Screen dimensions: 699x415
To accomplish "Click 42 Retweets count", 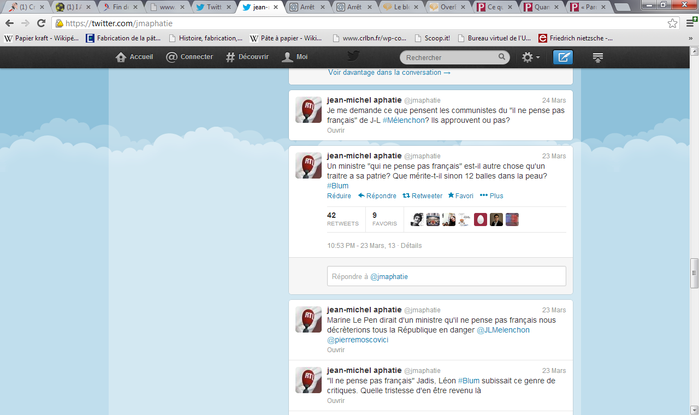I will coord(342,219).
